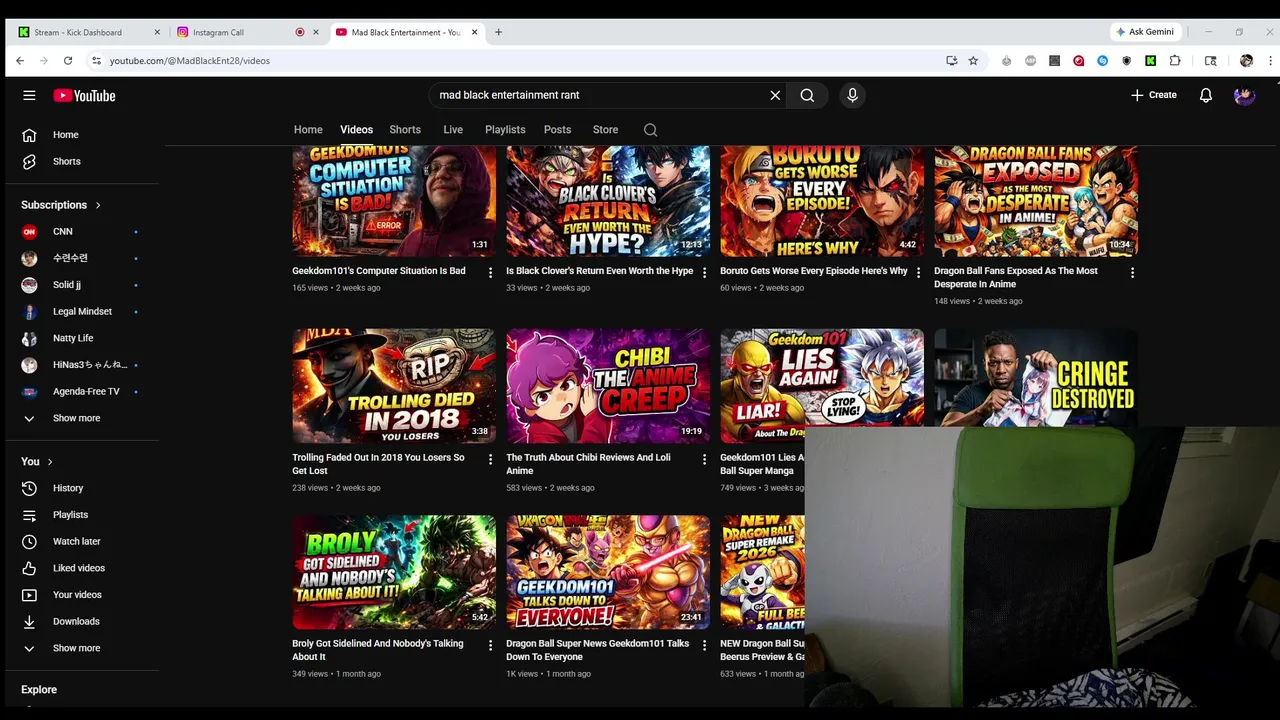Open the You section chevron header

pyautogui.click(x=37, y=461)
